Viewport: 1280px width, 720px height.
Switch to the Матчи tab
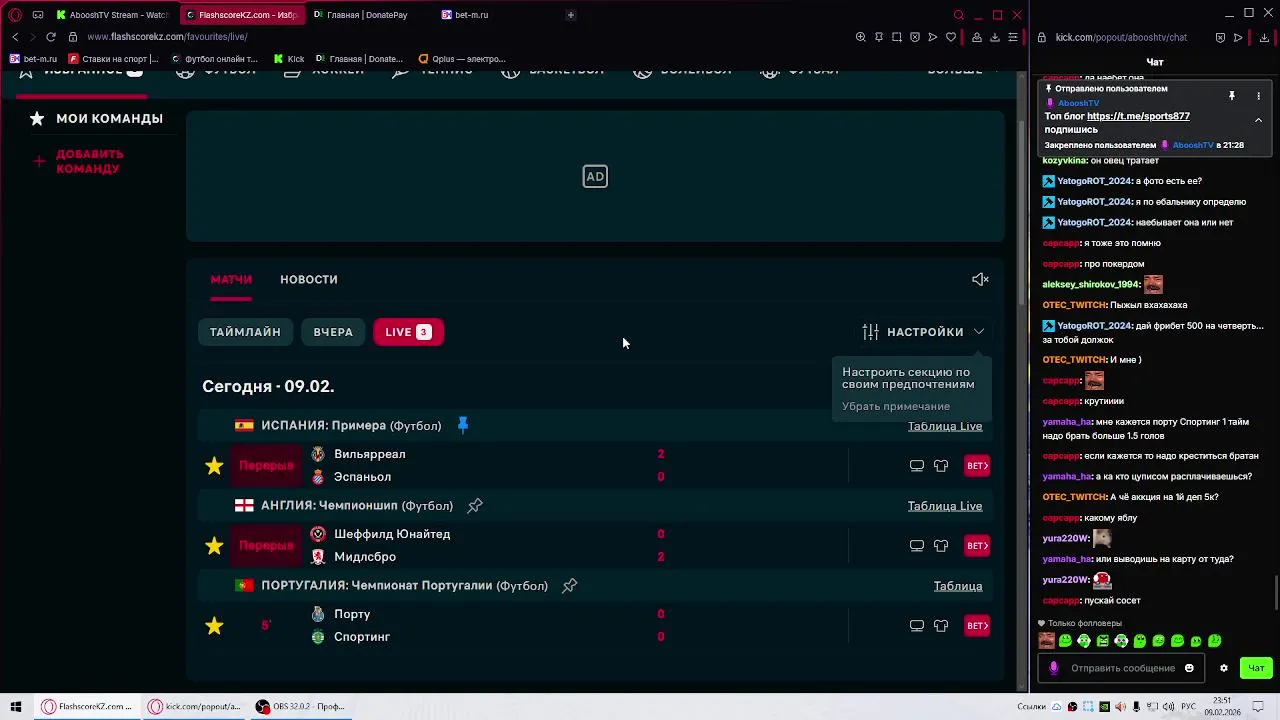coord(231,280)
